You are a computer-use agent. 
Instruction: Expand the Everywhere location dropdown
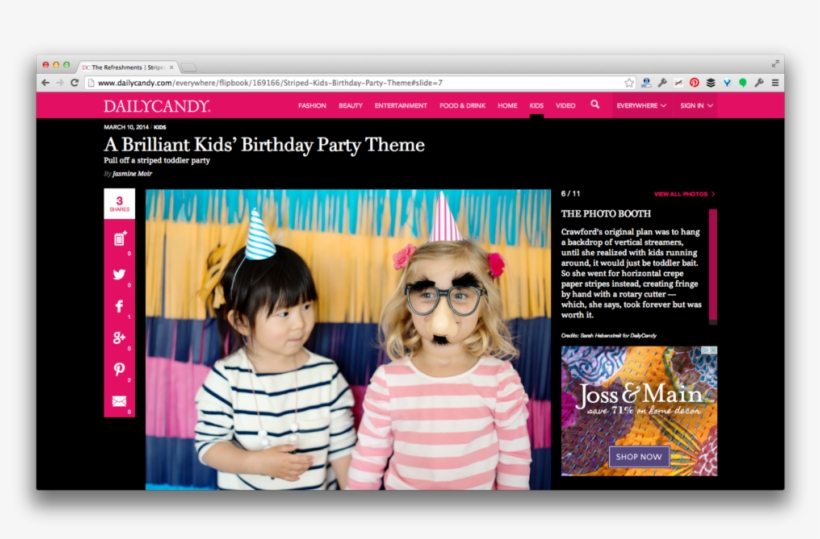[641, 106]
